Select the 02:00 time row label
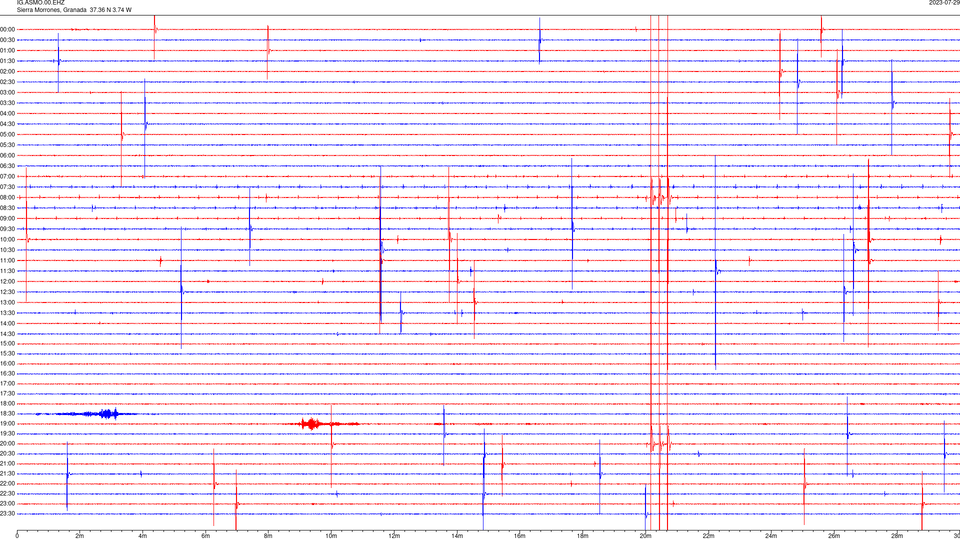Viewport: 960px width, 540px height. (8, 71)
